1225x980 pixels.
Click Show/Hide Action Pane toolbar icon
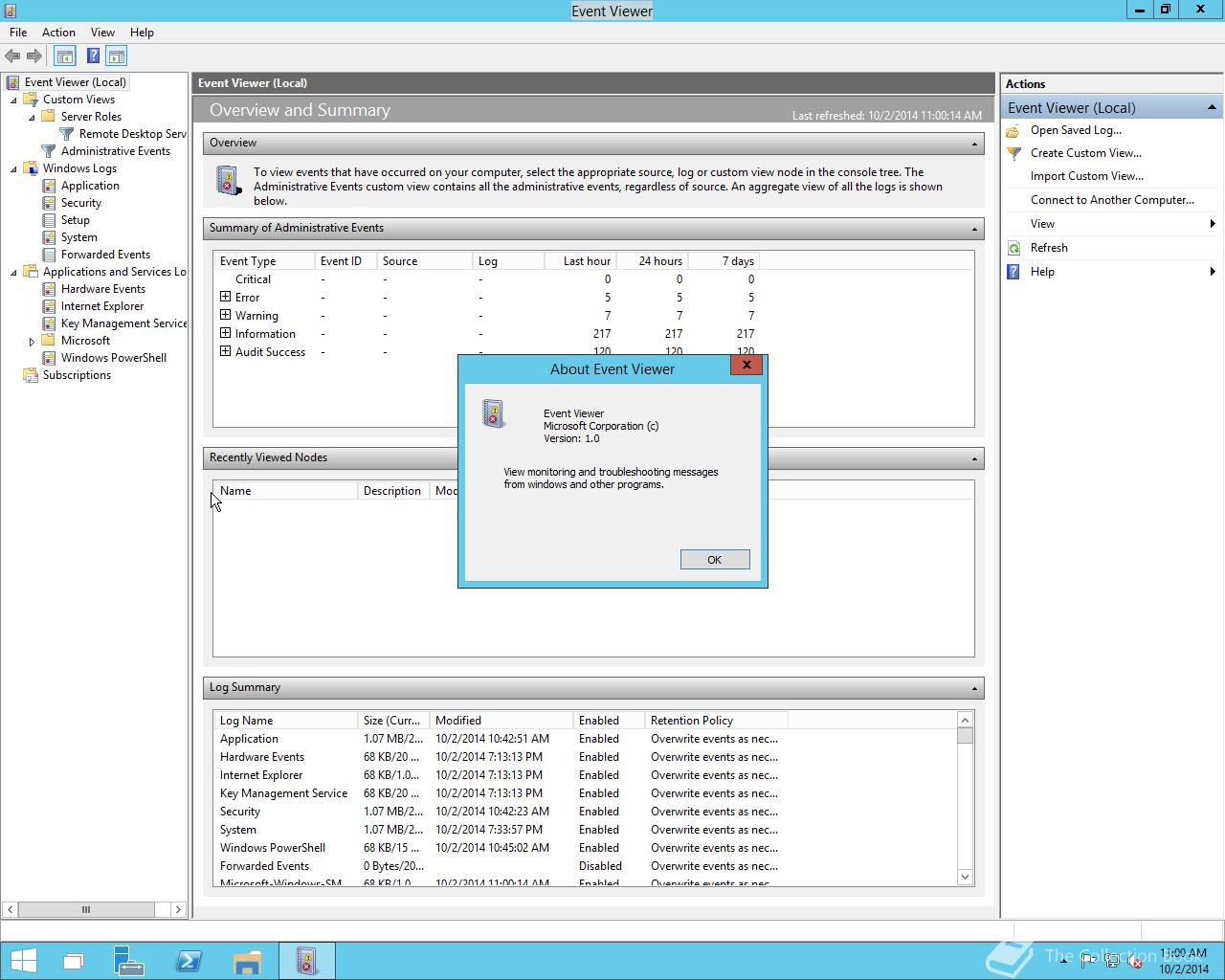click(x=117, y=56)
